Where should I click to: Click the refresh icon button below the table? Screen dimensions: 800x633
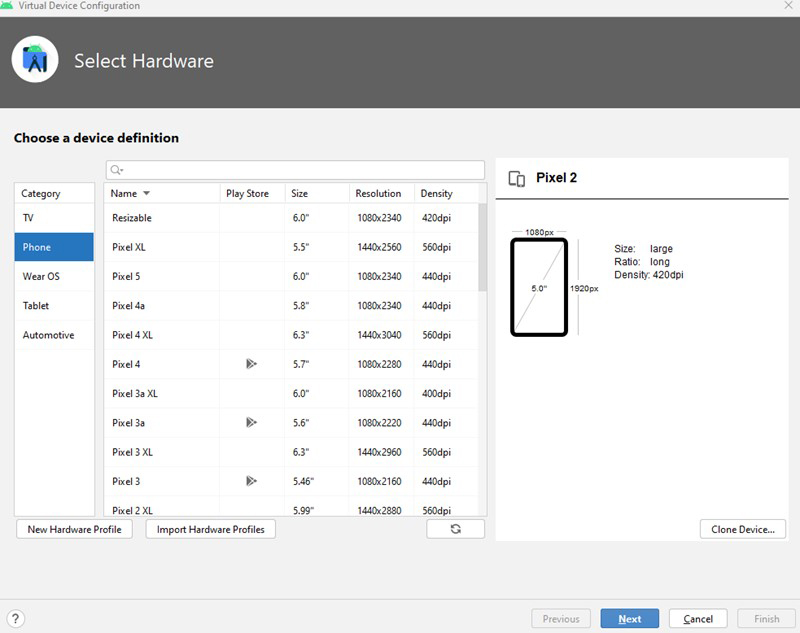[x=455, y=529]
